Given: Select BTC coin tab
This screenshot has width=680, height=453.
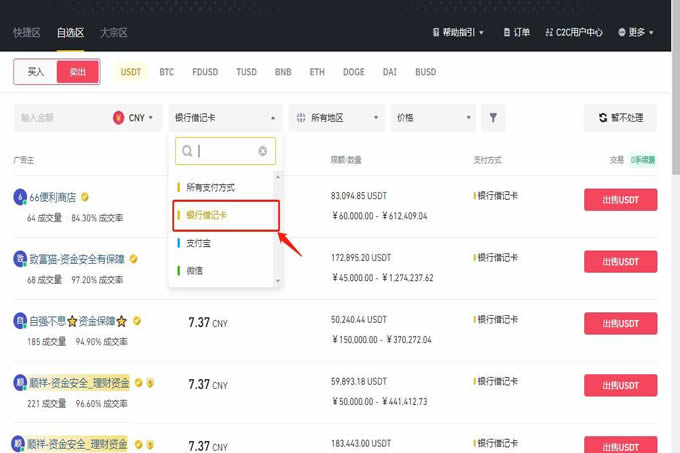Looking at the screenshot, I should tap(167, 72).
